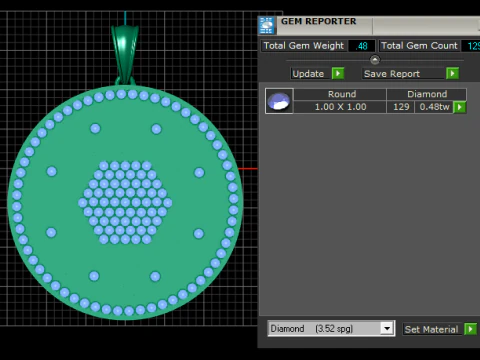Image resolution: width=480 pixels, height=360 pixels.
Task: Select the round gem thumbnail
Action: tap(279, 101)
